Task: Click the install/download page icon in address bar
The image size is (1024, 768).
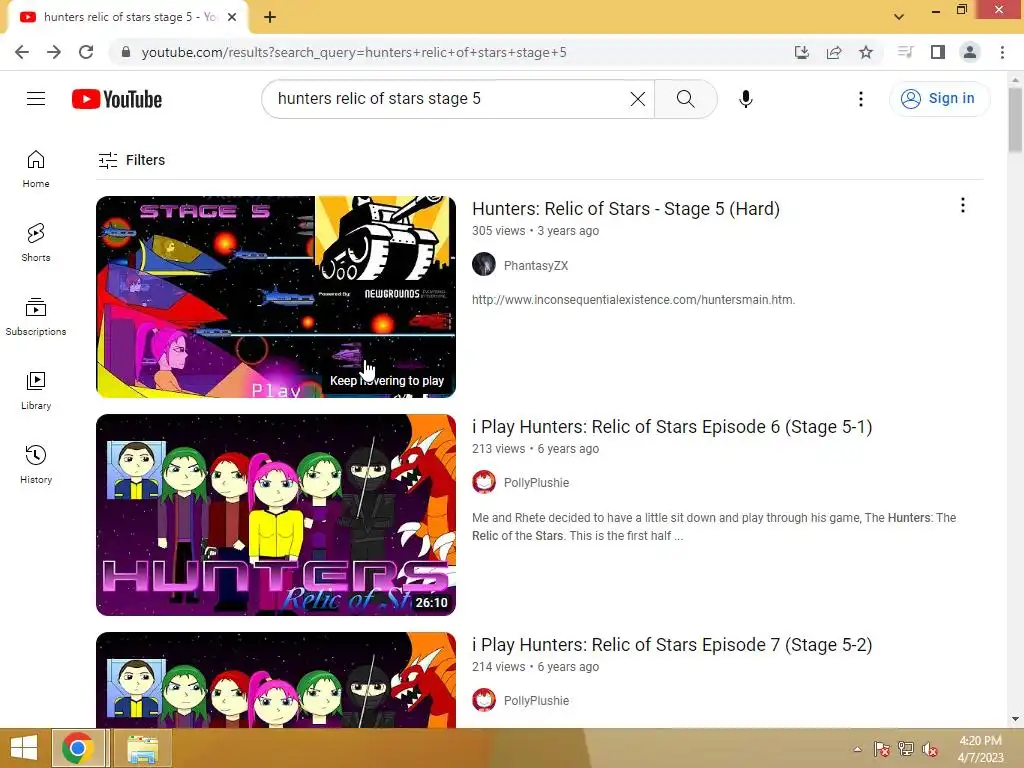Action: 802,52
